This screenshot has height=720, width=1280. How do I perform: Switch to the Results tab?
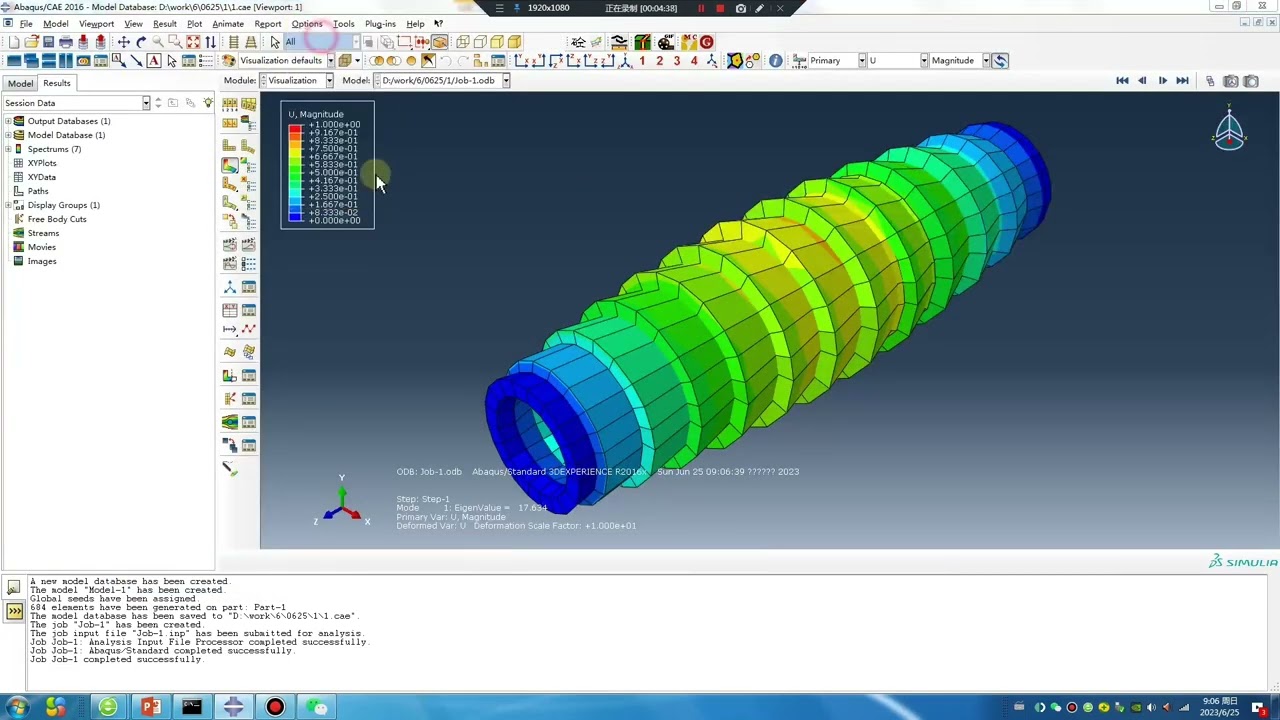tap(57, 83)
